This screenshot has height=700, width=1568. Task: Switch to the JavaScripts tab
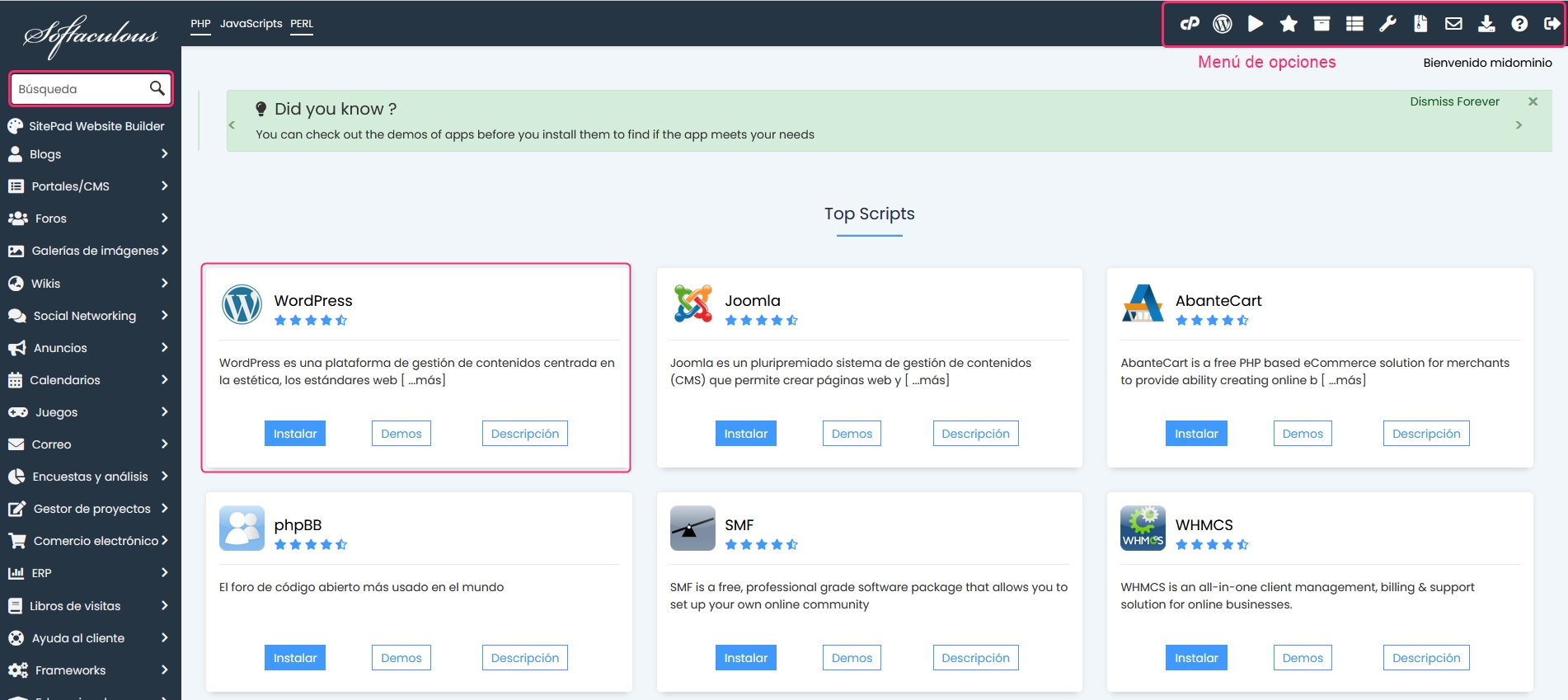[x=251, y=24]
